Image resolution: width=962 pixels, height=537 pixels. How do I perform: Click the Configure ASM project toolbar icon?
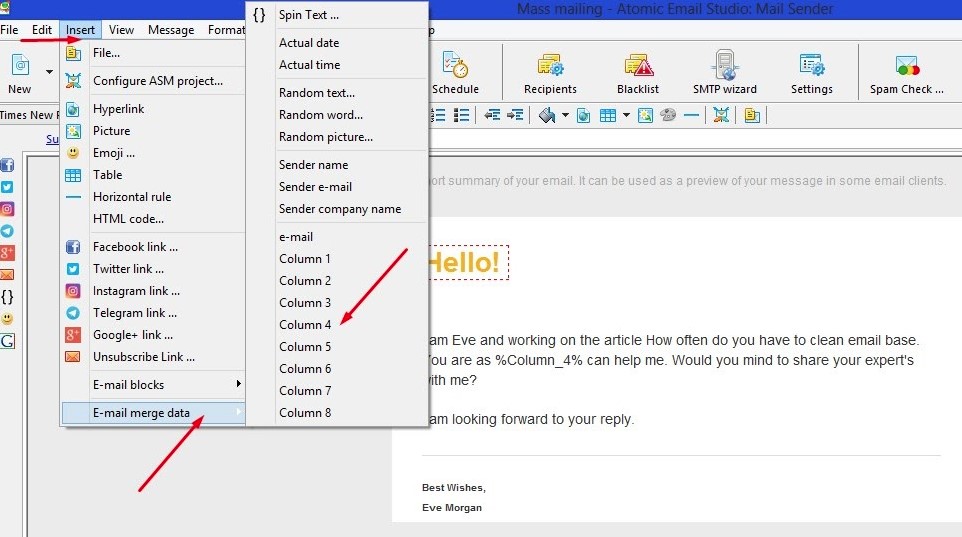click(722, 115)
